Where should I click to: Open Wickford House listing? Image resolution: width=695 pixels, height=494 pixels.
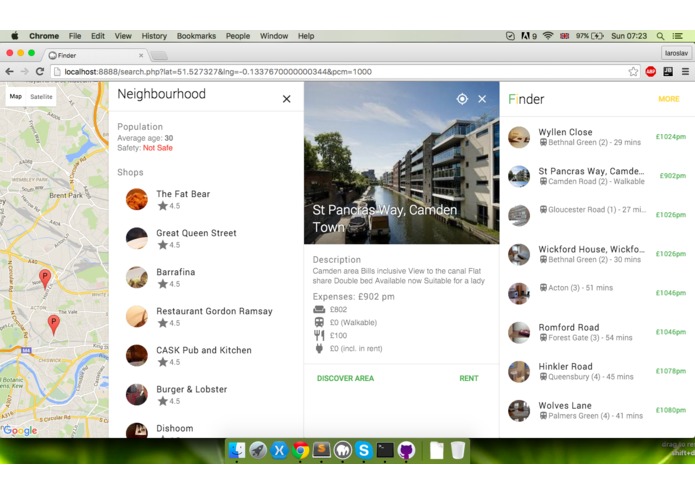[597, 254]
